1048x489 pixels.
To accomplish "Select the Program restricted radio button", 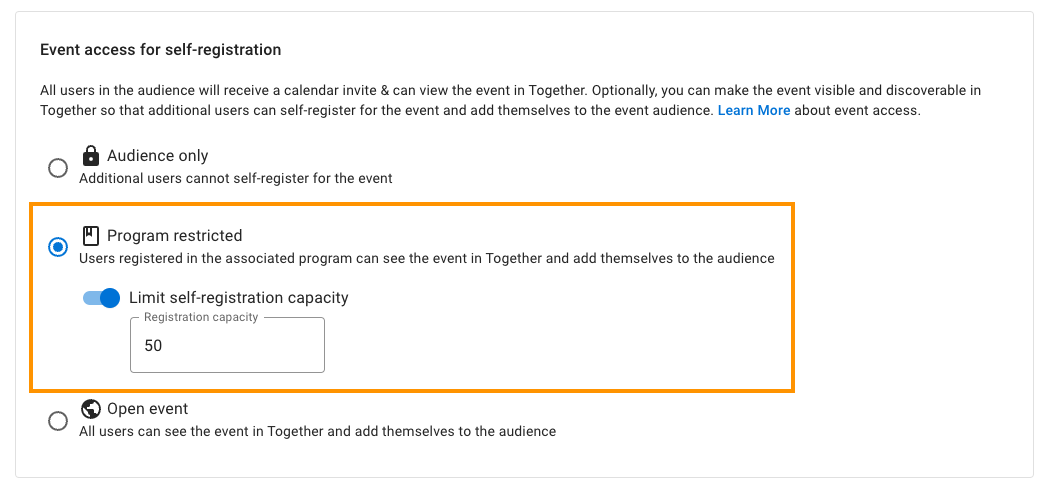I will click(x=58, y=247).
